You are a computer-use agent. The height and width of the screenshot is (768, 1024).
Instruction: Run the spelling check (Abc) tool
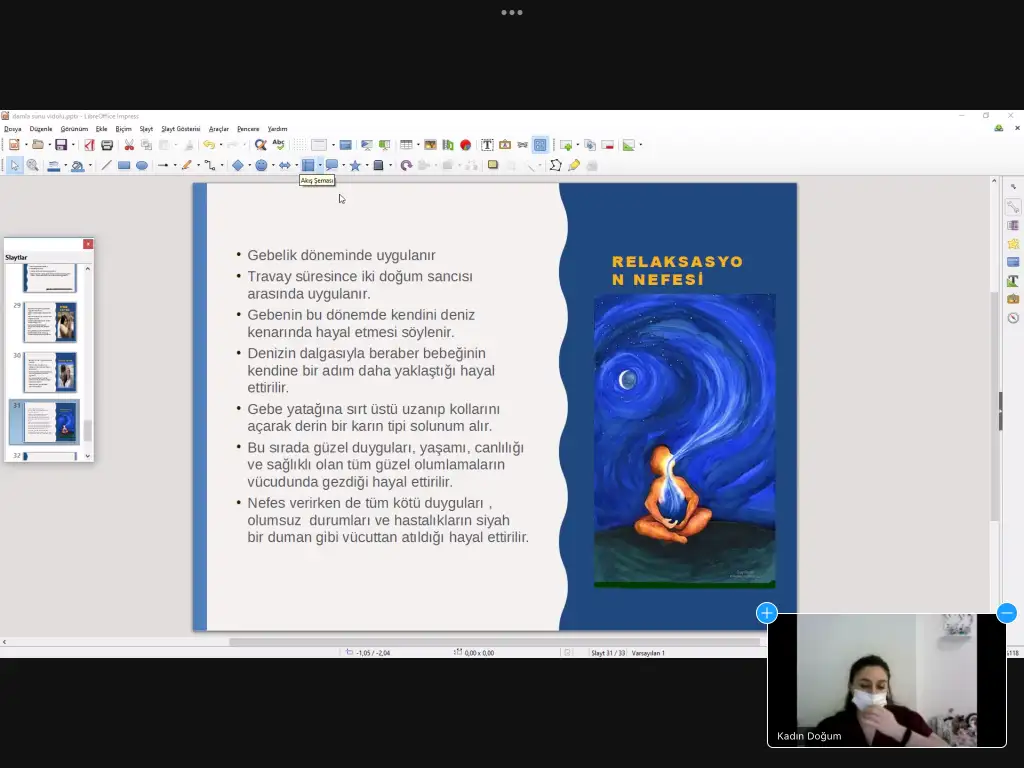(279, 145)
